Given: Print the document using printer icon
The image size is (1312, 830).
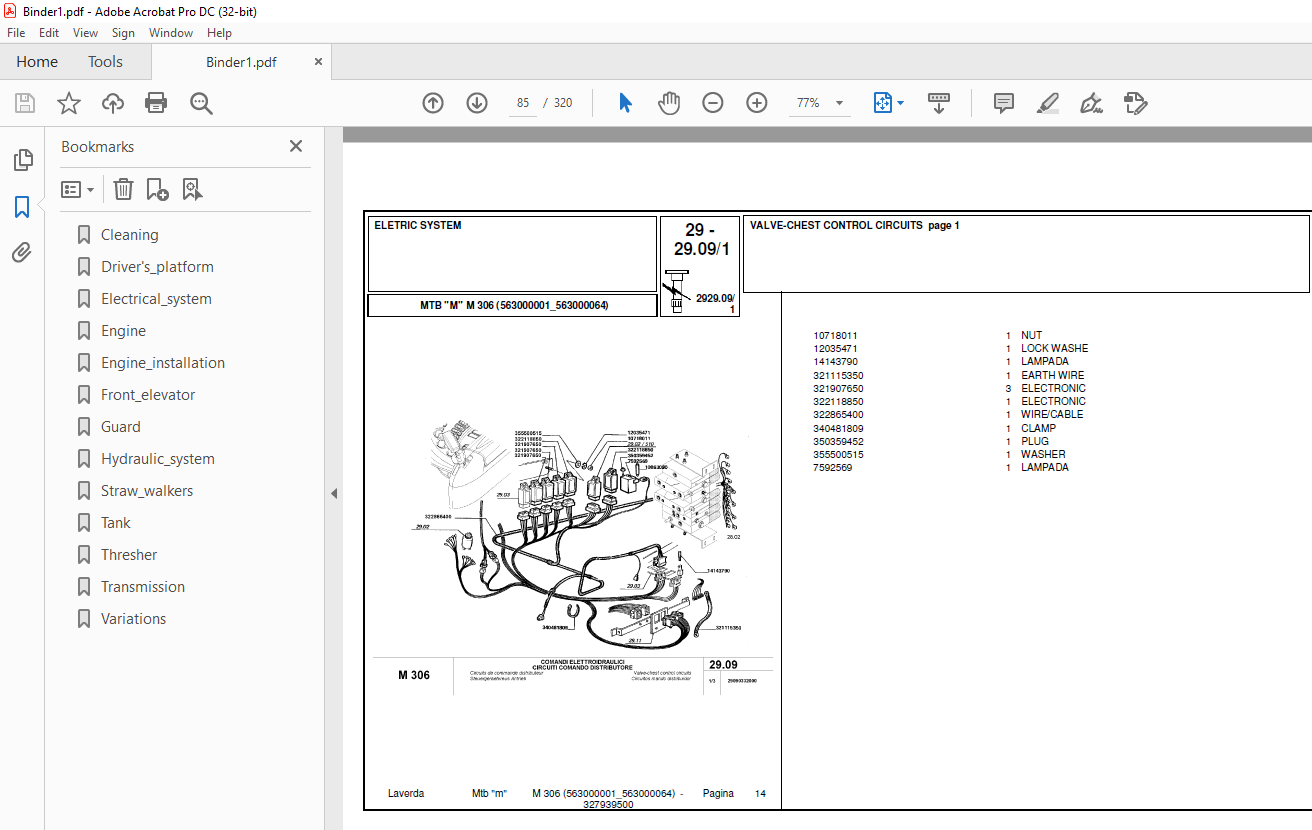Looking at the screenshot, I should (156, 103).
